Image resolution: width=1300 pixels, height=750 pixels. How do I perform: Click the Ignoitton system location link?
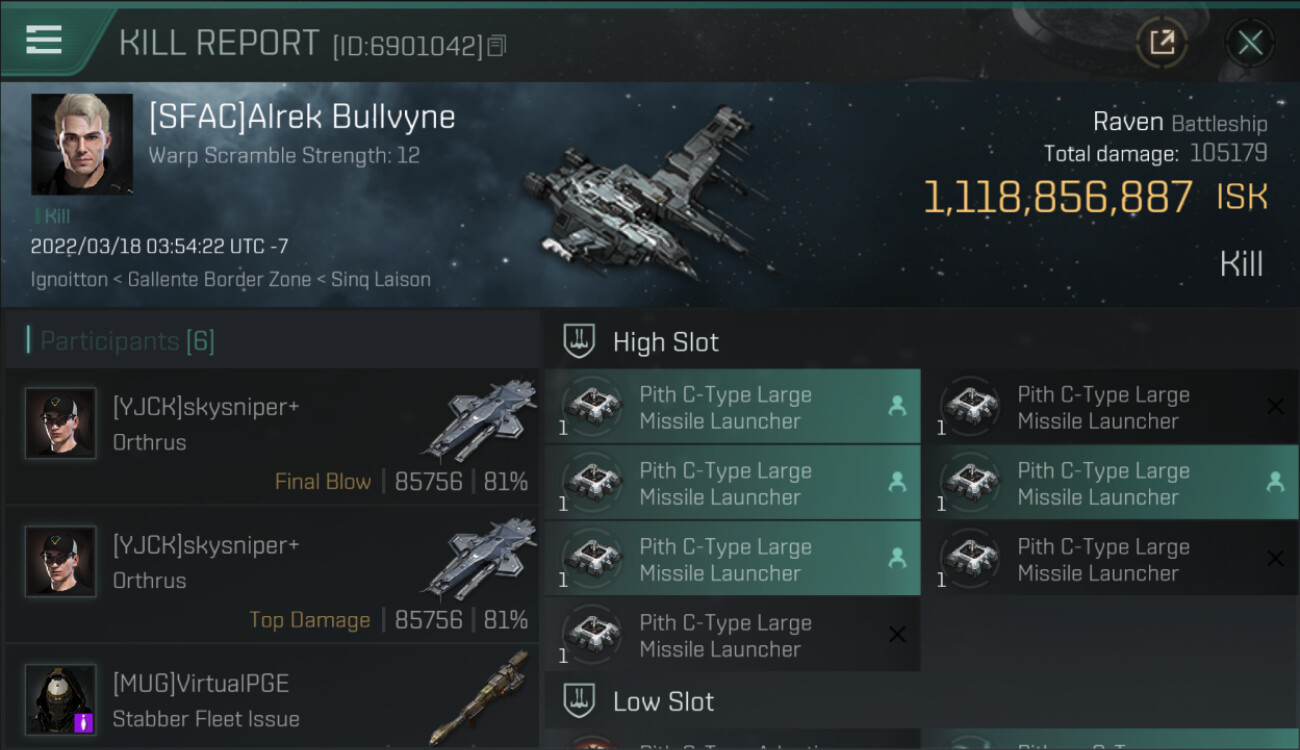click(69, 279)
